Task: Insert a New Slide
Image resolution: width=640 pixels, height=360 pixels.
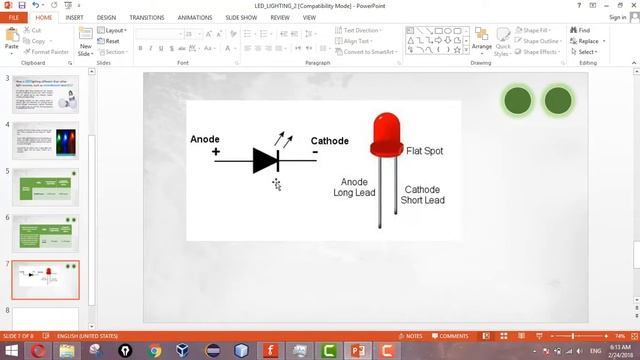Action: [x=85, y=42]
